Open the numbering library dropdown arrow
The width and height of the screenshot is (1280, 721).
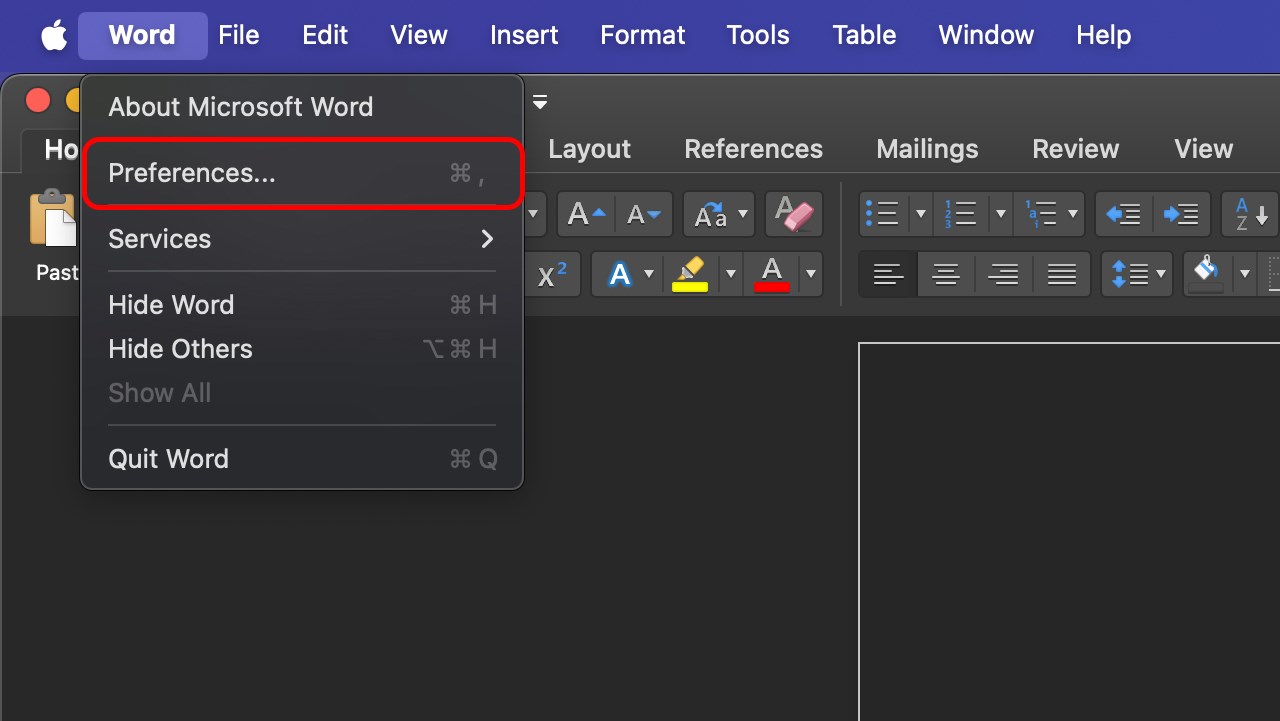[x=999, y=214]
